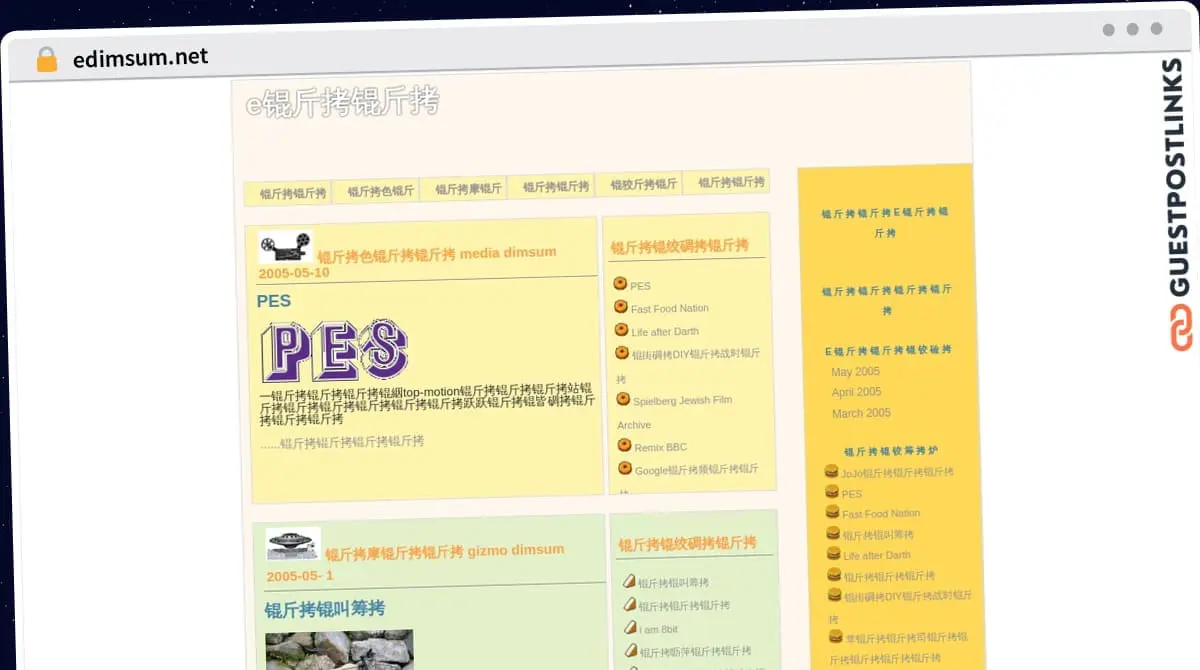The width and height of the screenshot is (1200, 670).
Task: Open the March 2005 archive link
Action: 860,413
